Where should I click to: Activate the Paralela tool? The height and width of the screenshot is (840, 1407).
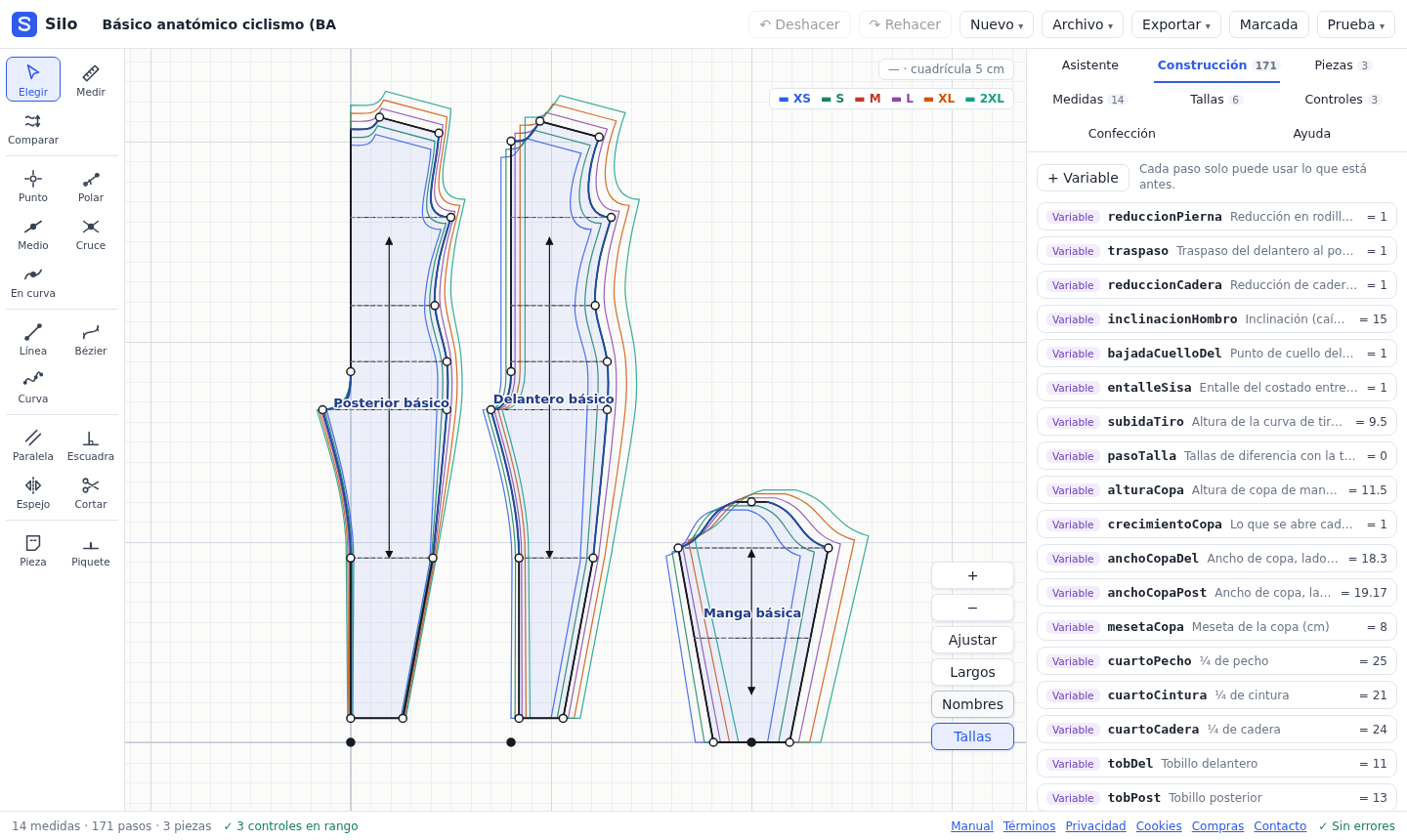33,443
